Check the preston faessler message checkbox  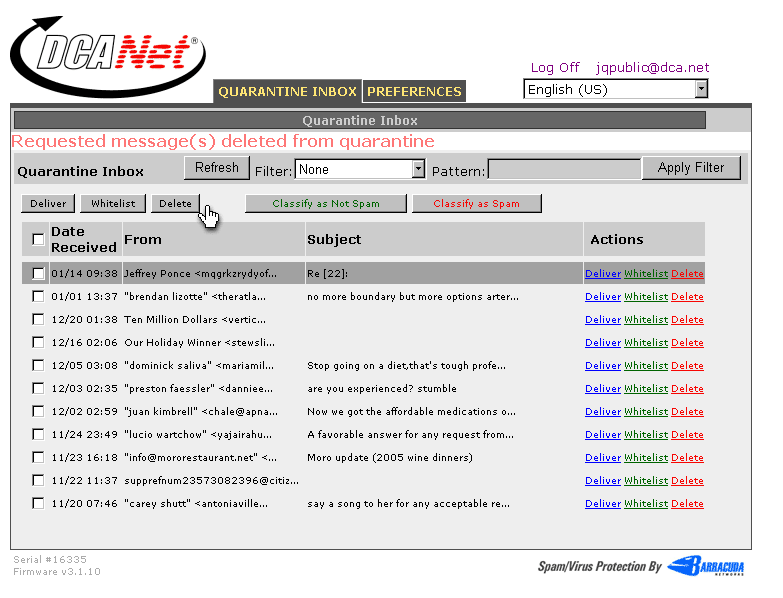[38, 388]
